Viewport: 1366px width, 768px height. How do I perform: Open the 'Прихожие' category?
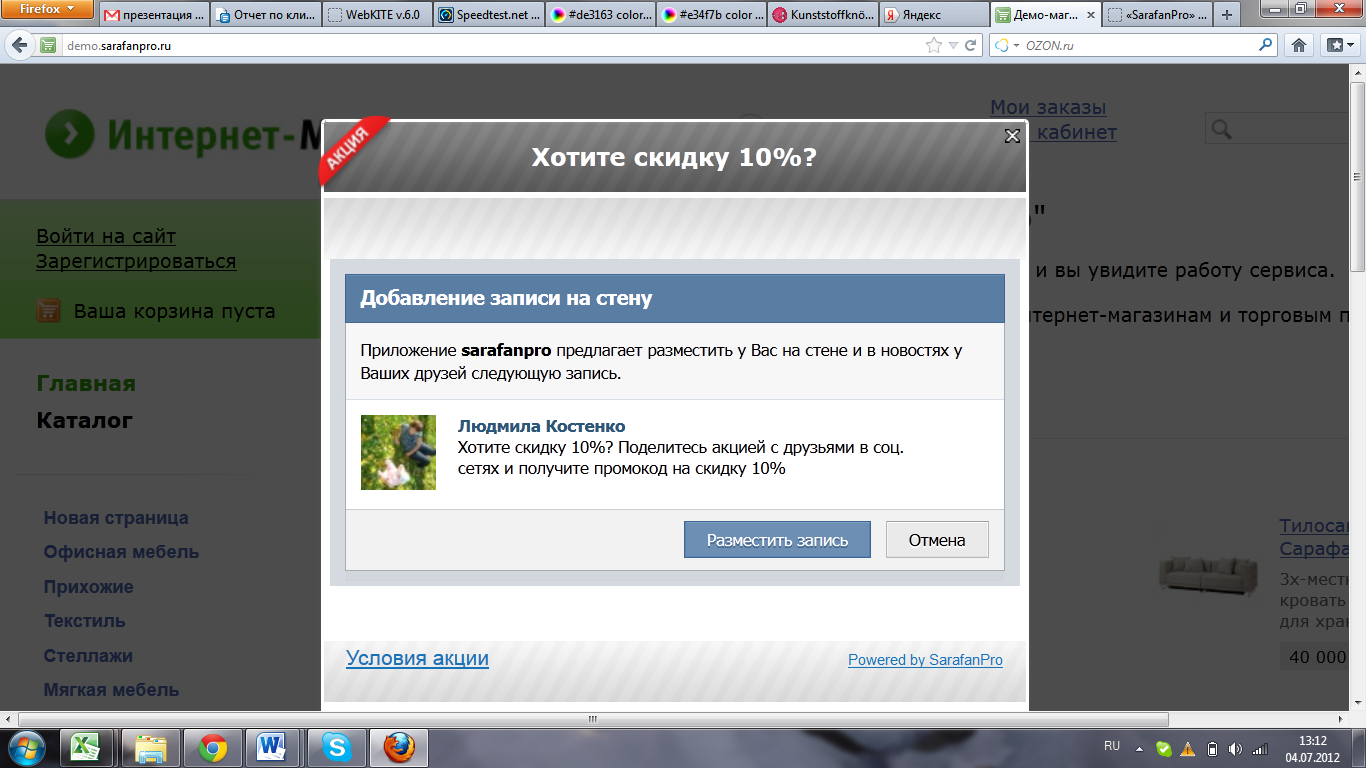88,587
